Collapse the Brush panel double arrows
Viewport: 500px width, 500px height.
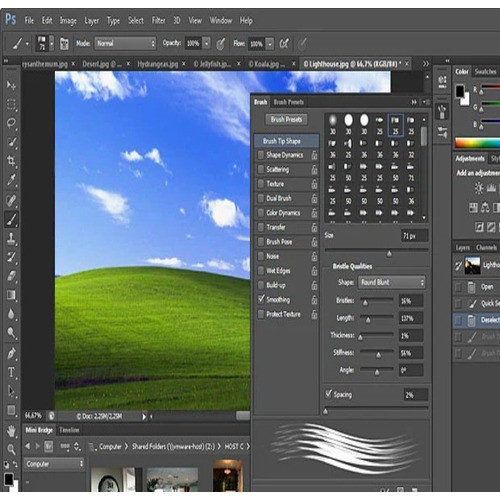pos(414,102)
